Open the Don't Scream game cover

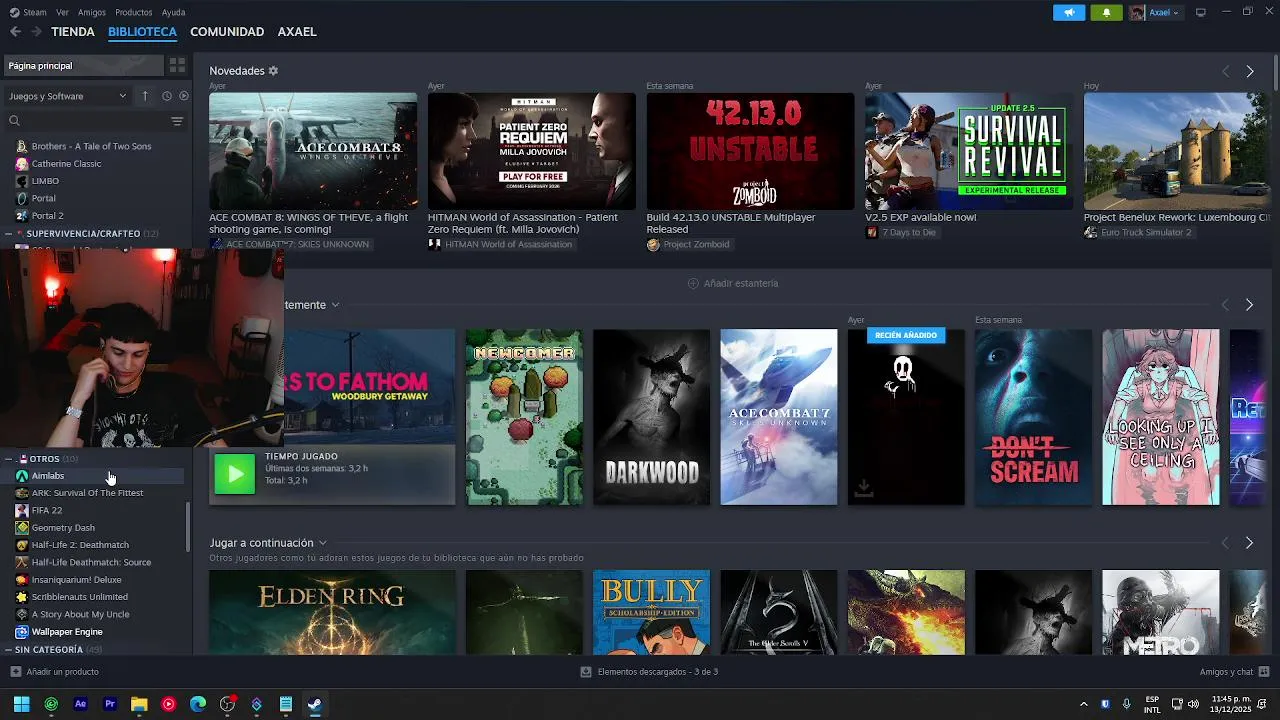coord(1033,417)
